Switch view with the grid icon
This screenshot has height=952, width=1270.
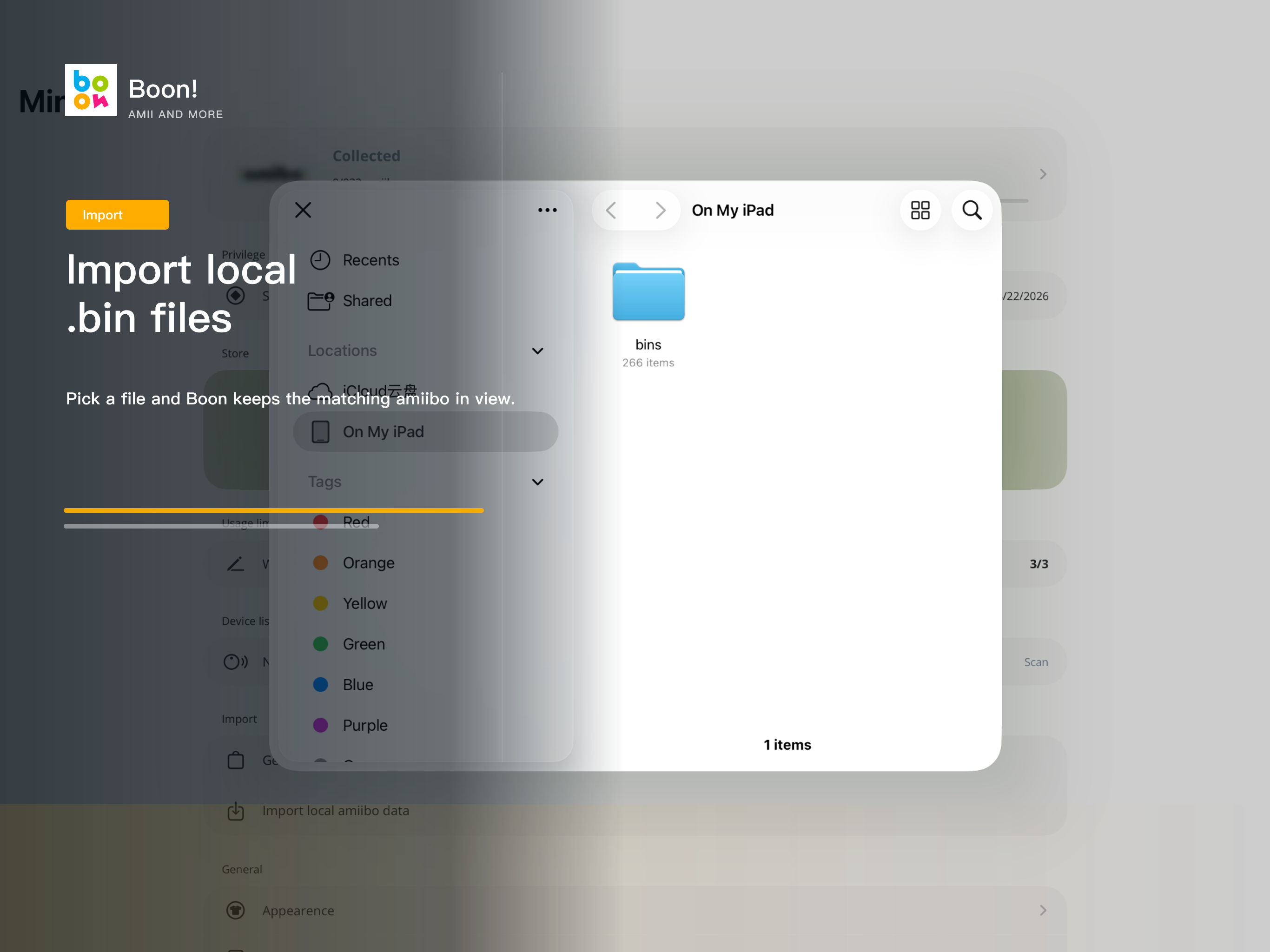coord(920,210)
